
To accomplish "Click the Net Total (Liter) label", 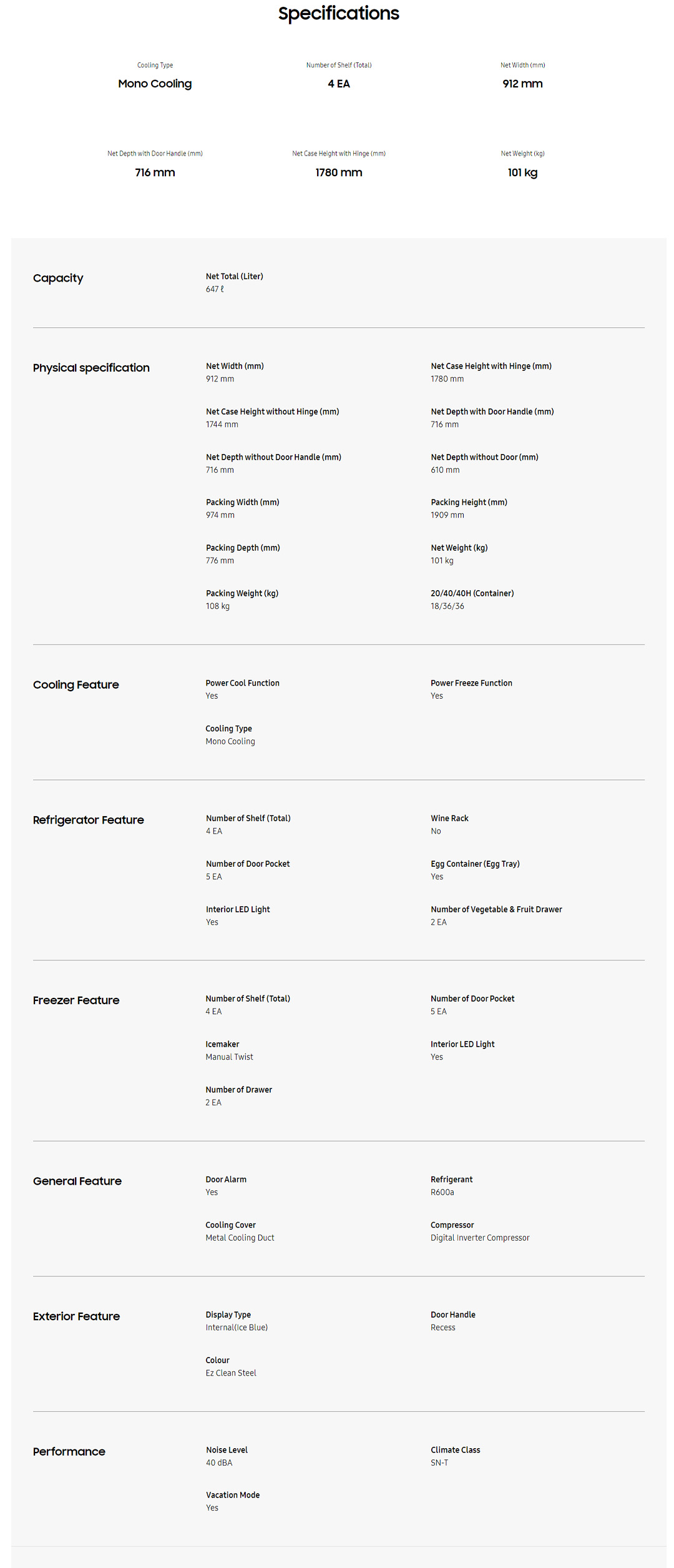I will pyautogui.click(x=235, y=277).
